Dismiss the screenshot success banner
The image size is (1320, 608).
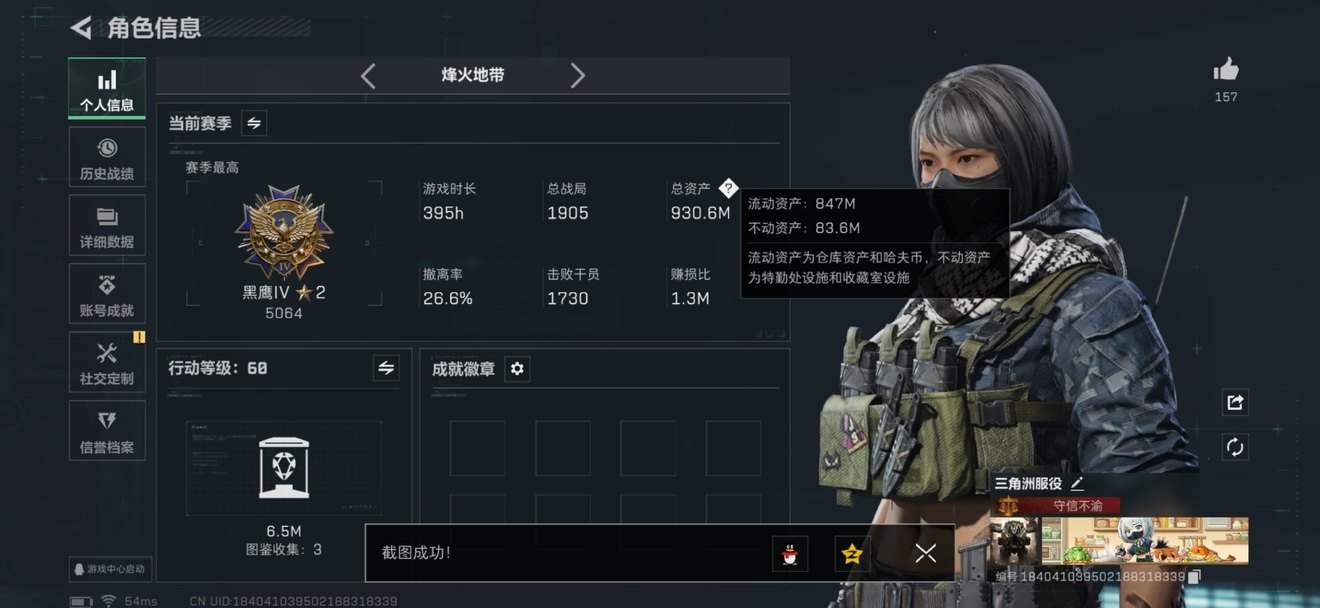pyautogui.click(x=926, y=553)
